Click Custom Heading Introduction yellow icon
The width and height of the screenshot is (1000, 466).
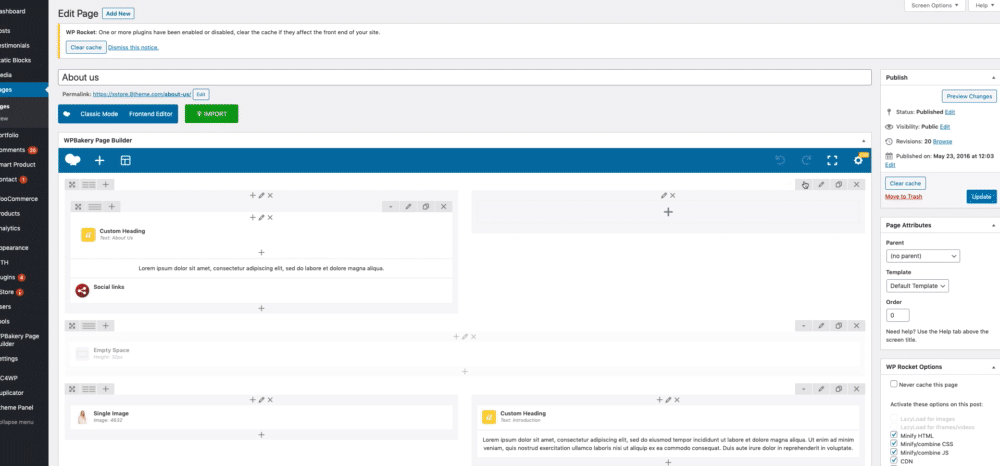click(x=489, y=417)
